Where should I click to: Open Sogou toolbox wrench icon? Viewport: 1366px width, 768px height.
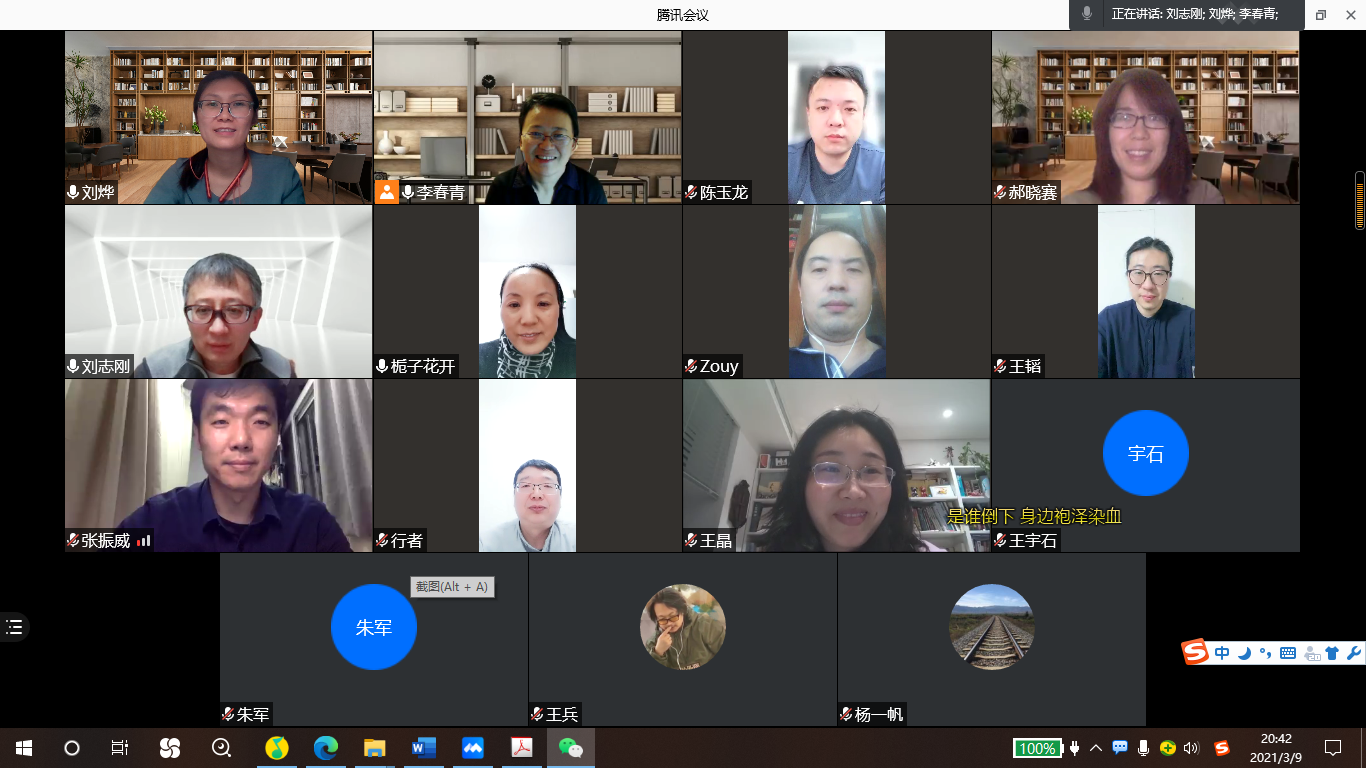tap(1354, 653)
